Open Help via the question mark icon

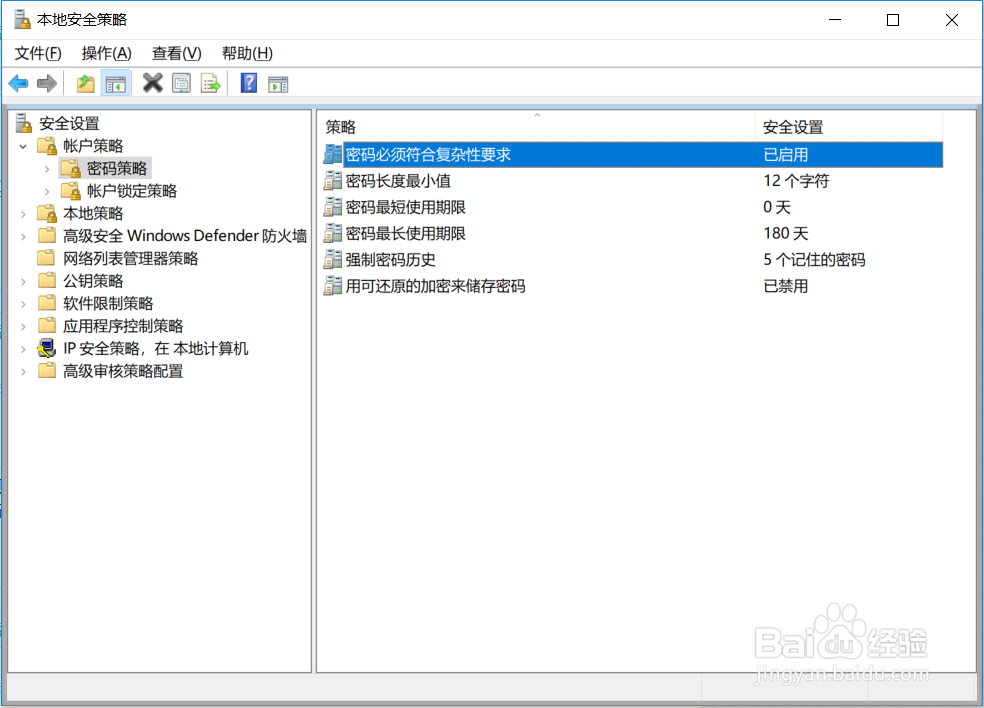point(247,83)
